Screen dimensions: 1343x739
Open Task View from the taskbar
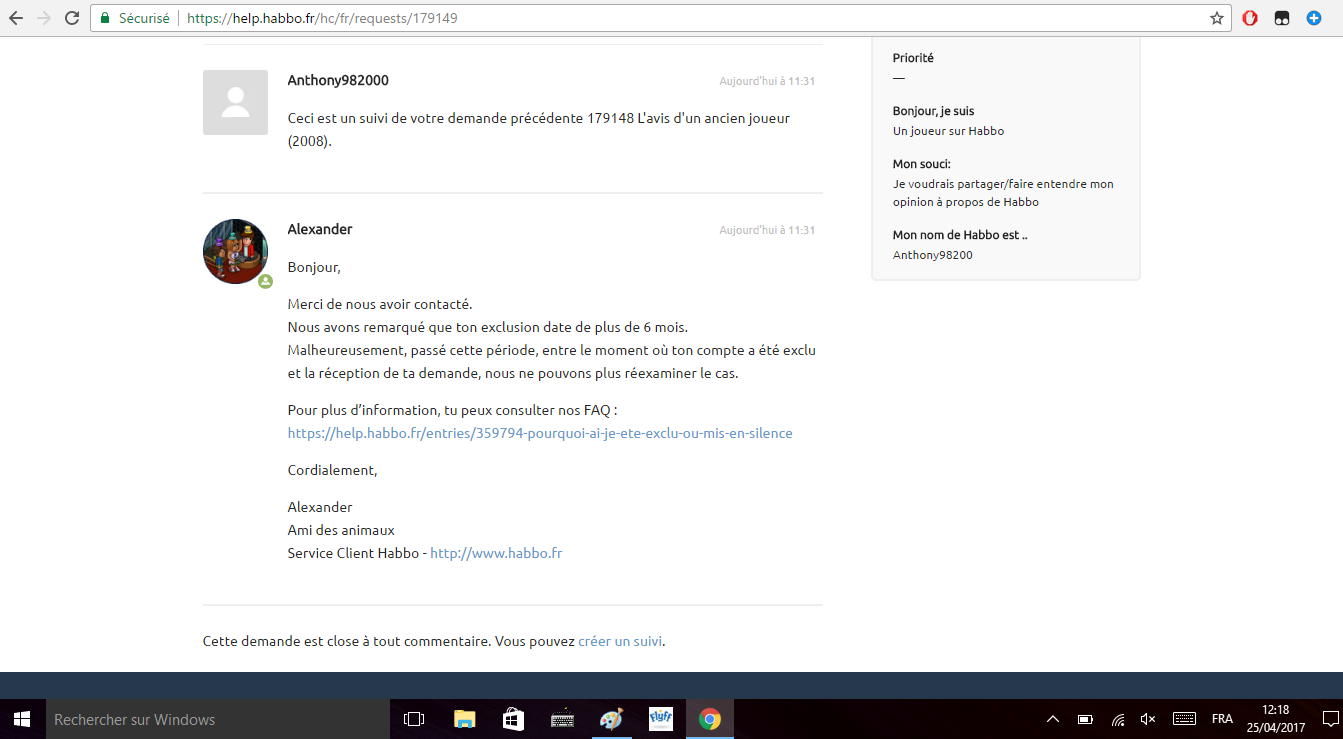click(414, 719)
